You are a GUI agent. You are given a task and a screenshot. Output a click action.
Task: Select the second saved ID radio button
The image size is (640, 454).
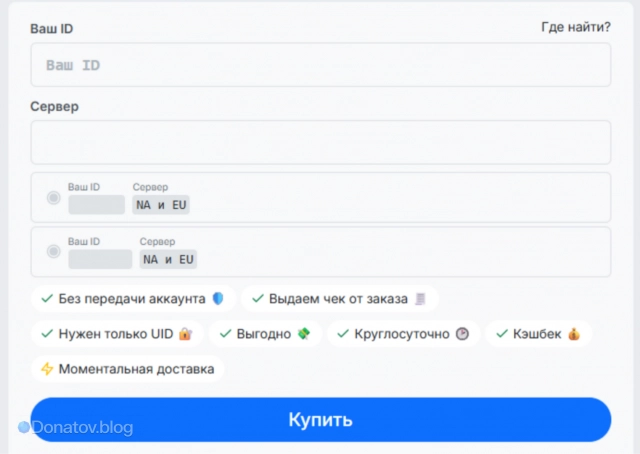(53, 251)
